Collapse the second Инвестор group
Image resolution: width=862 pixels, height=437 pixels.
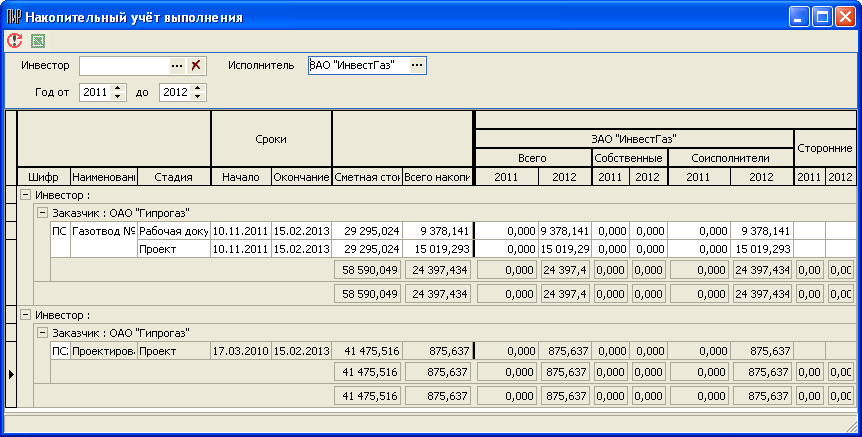(x=25, y=315)
